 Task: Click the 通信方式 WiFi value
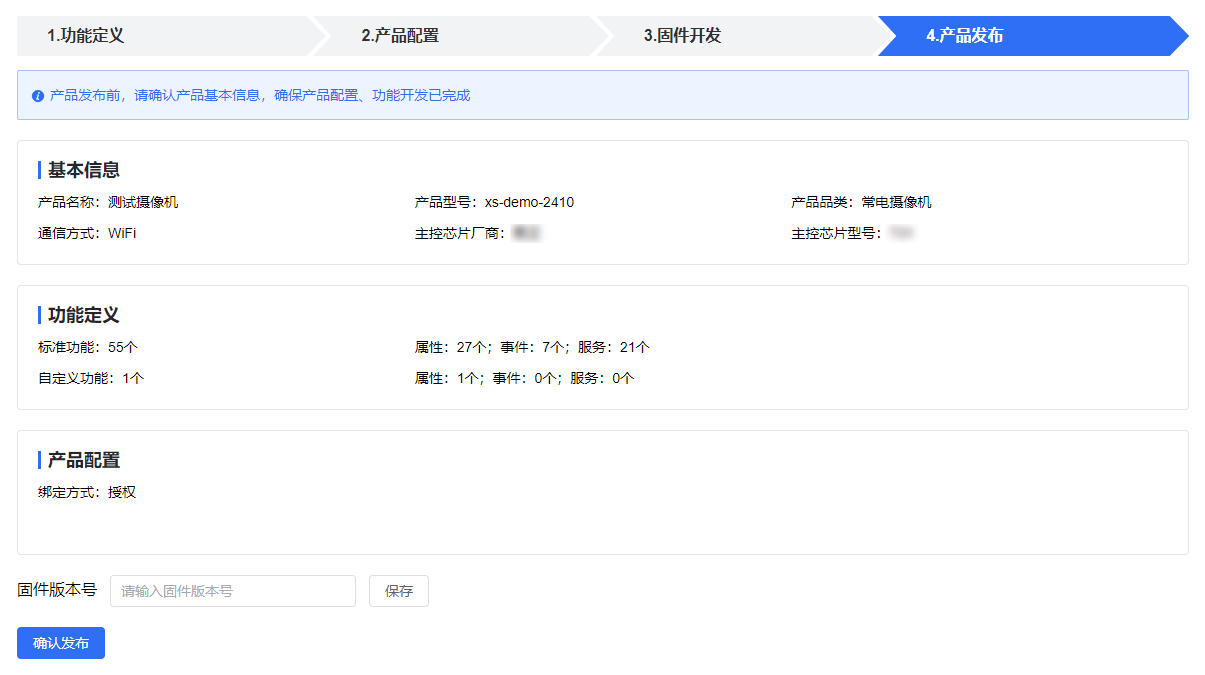(x=122, y=233)
